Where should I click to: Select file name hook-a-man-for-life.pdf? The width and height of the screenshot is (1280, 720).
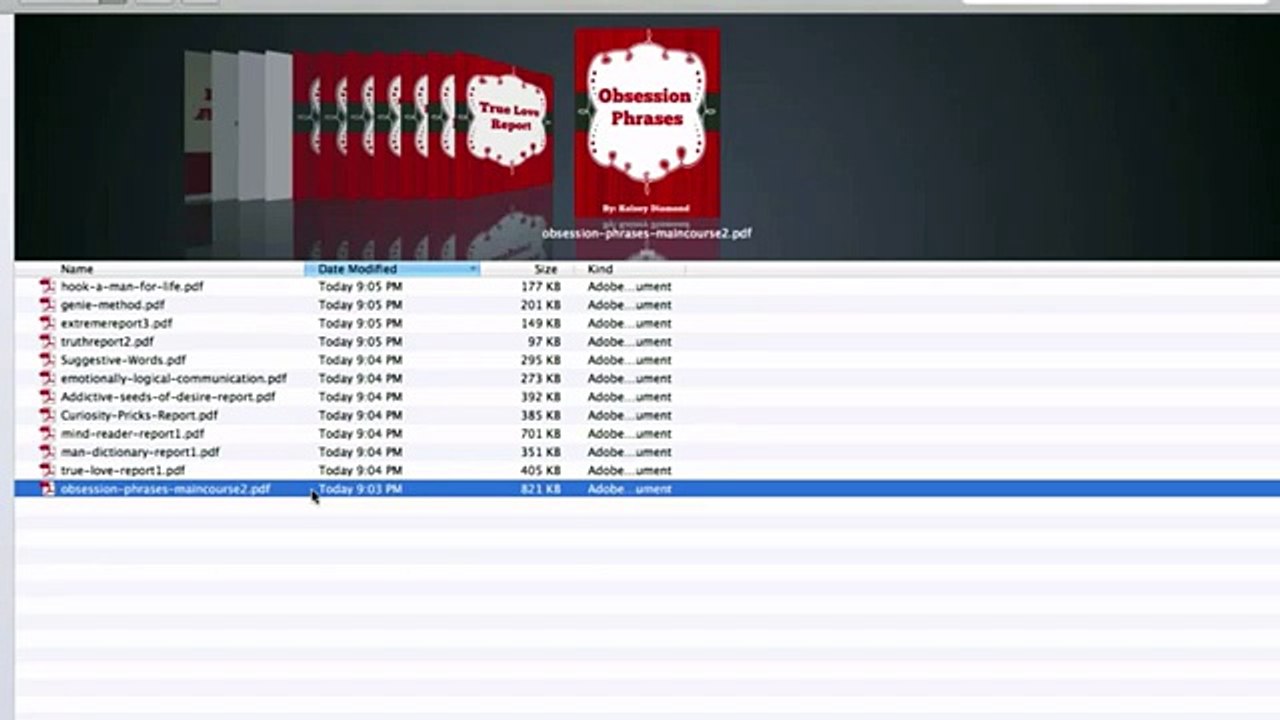132,286
